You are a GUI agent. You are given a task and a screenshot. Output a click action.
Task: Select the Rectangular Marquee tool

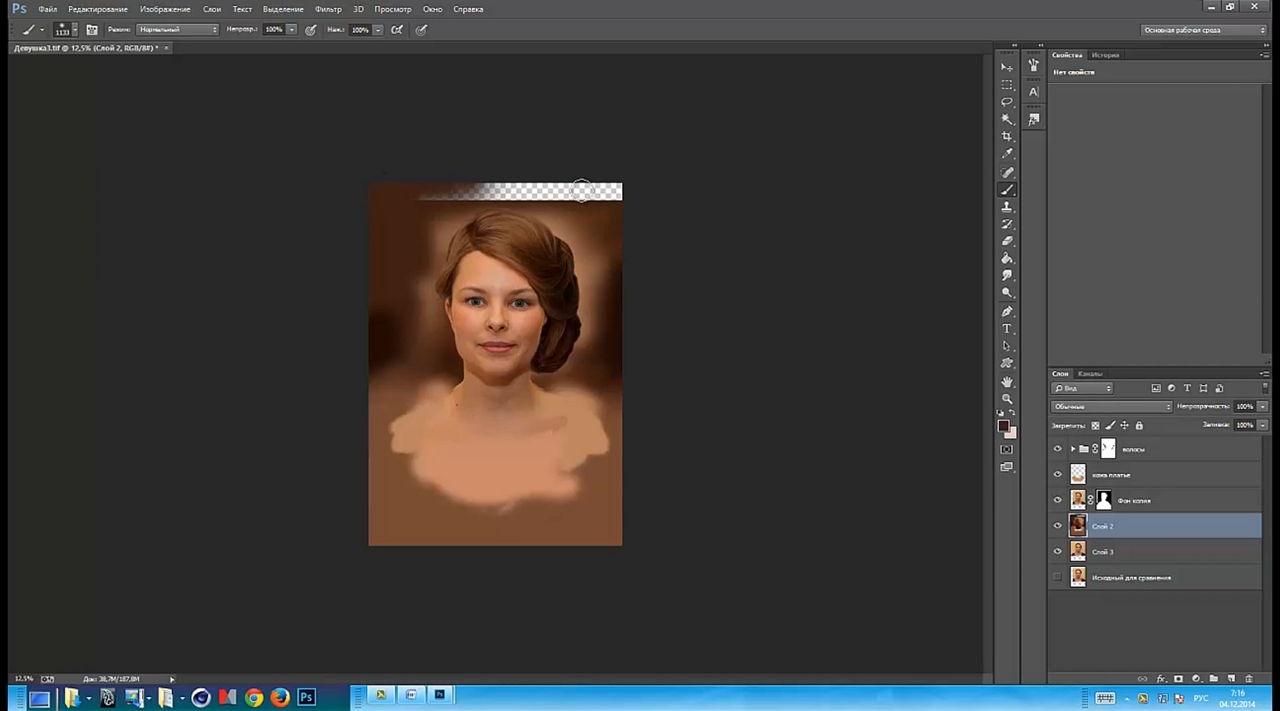[x=1007, y=84]
